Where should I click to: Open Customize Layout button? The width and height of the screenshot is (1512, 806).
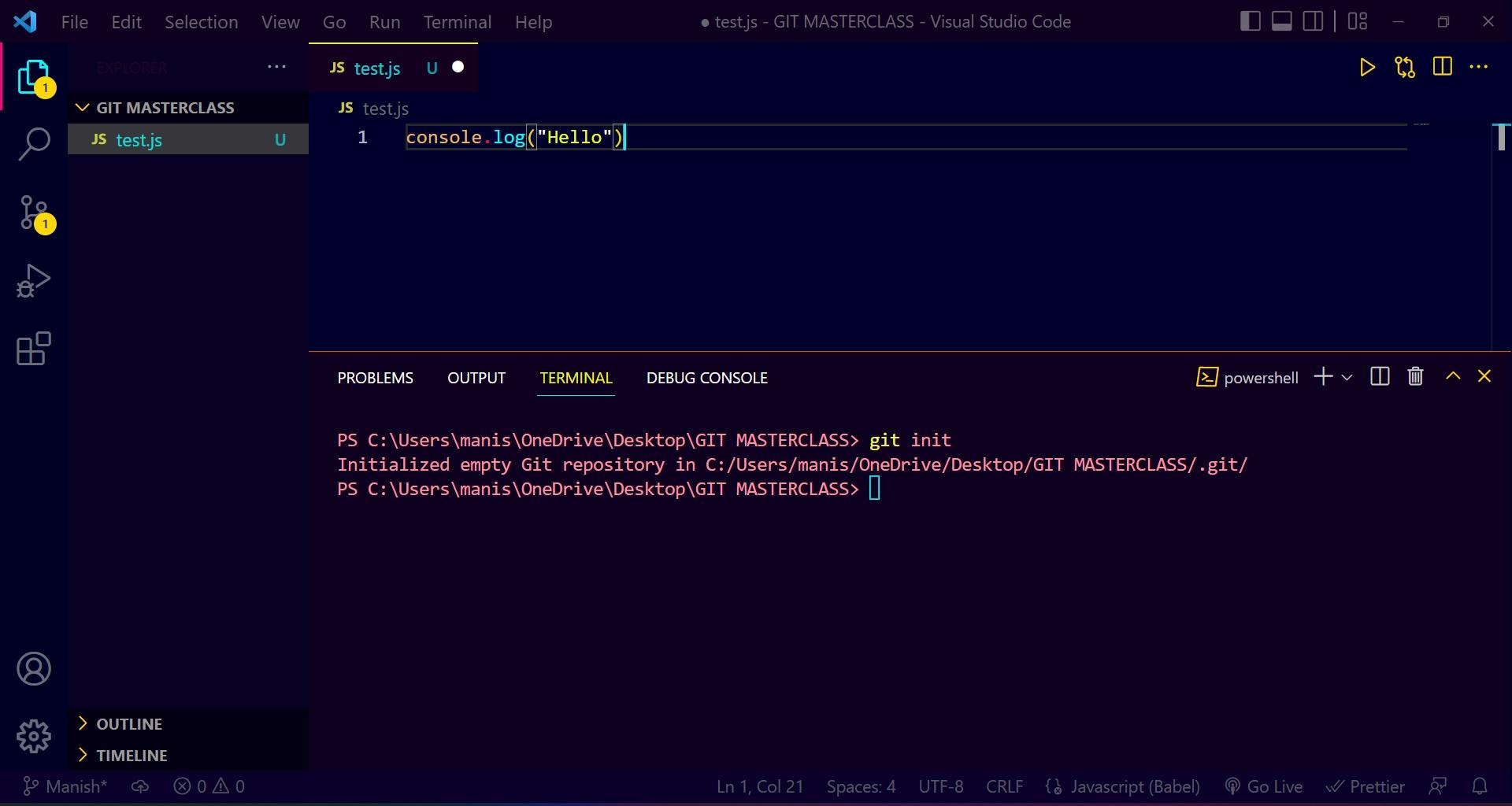[1358, 21]
